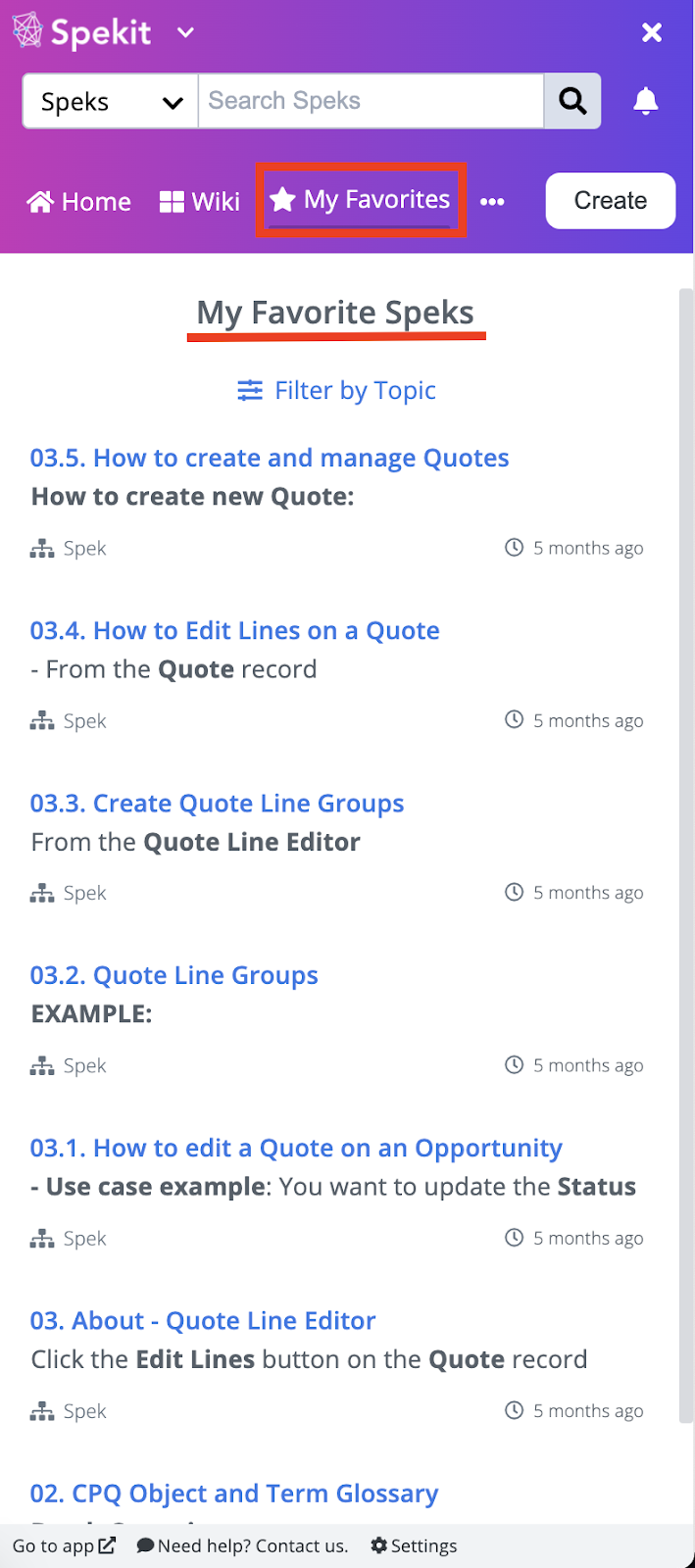Image resolution: width=695 pixels, height=1568 pixels.
Task: Click Spek type icon under 03.4 Edit Lines entry
Action: [x=42, y=721]
